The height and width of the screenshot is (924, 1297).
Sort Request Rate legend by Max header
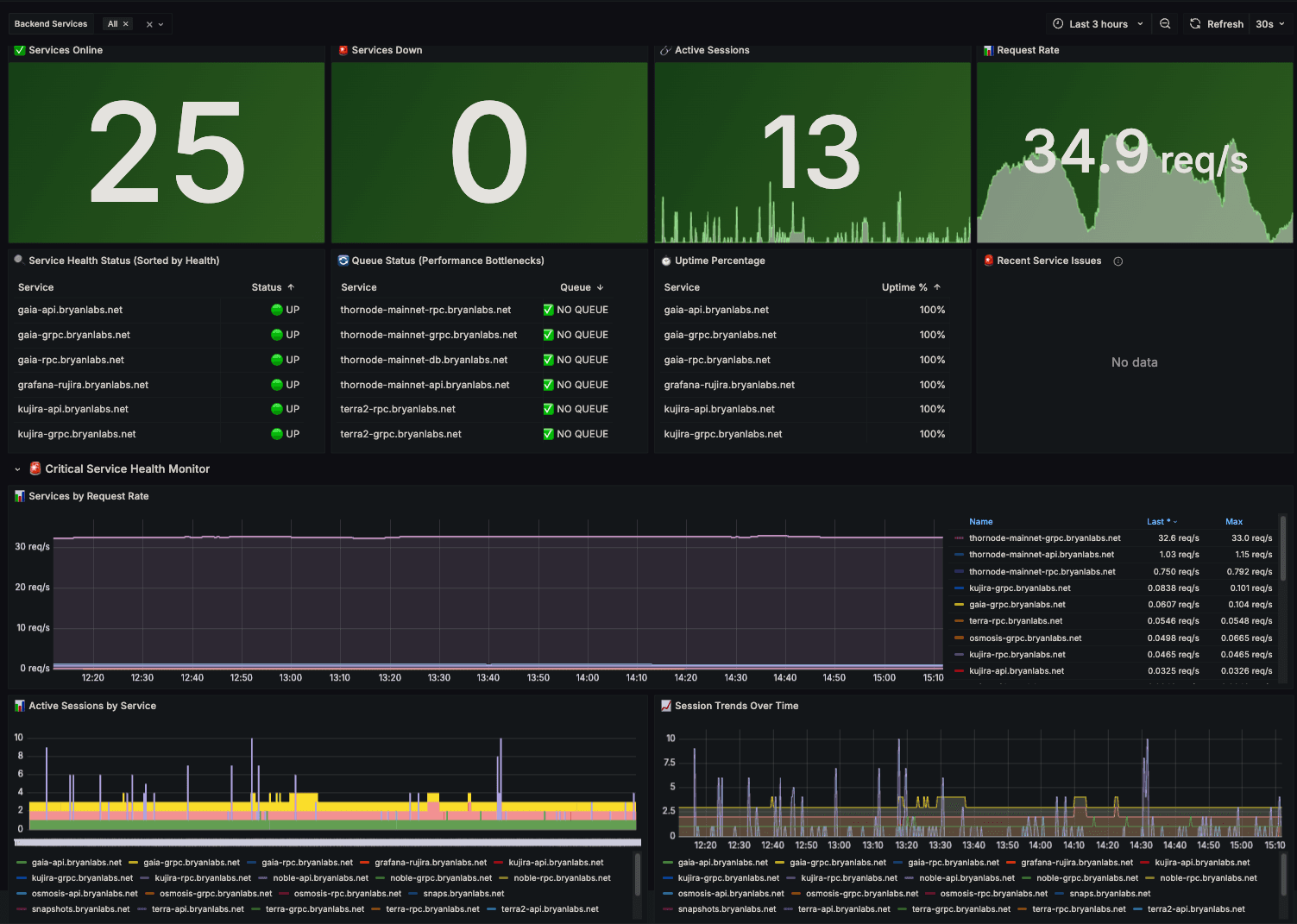[x=1234, y=522]
